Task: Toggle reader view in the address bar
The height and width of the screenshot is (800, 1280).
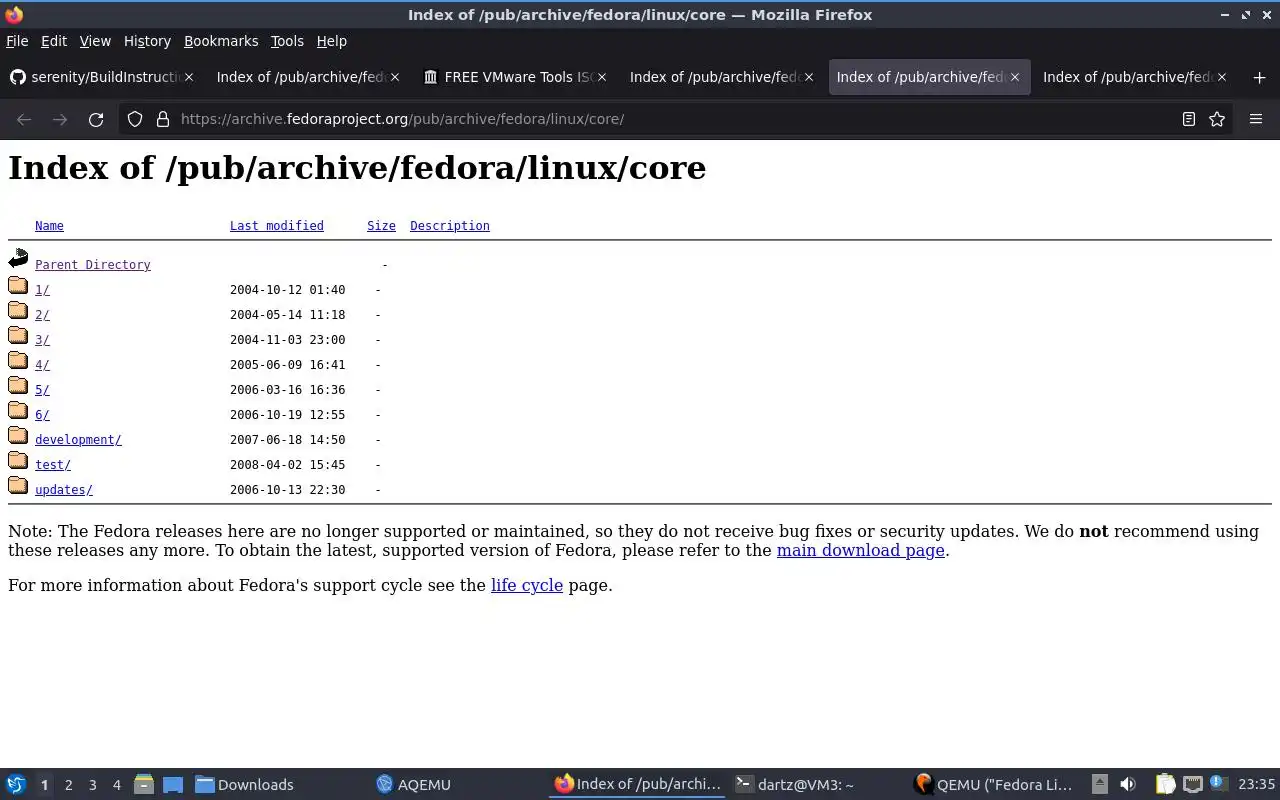Action: (1189, 119)
